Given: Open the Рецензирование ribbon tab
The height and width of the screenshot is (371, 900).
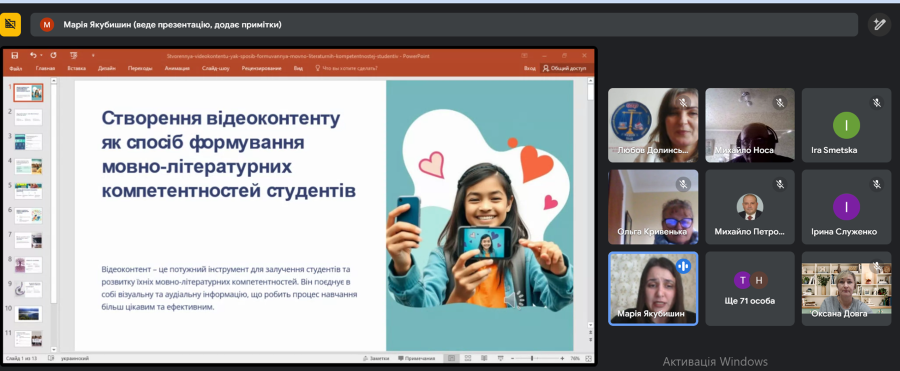Looking at the screenshot, I should point(261,68).
